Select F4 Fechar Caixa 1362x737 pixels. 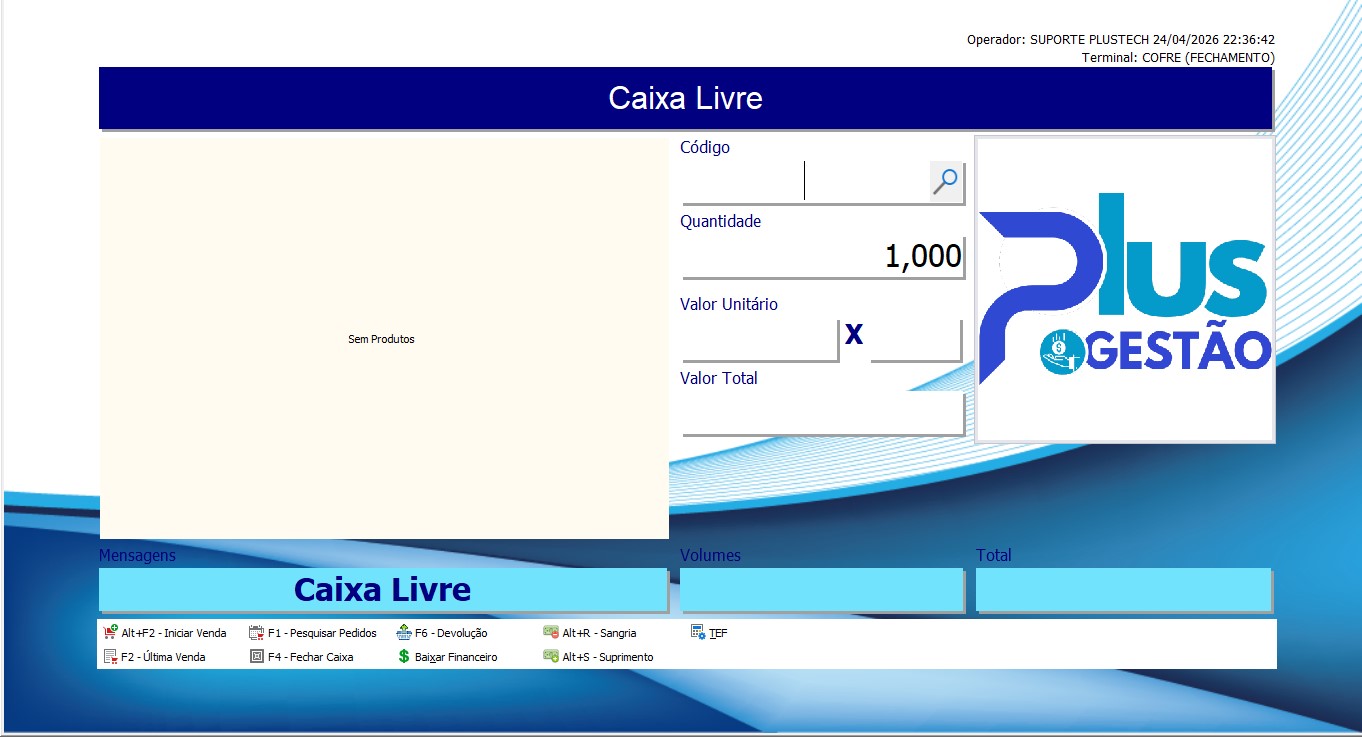point(301,657)
